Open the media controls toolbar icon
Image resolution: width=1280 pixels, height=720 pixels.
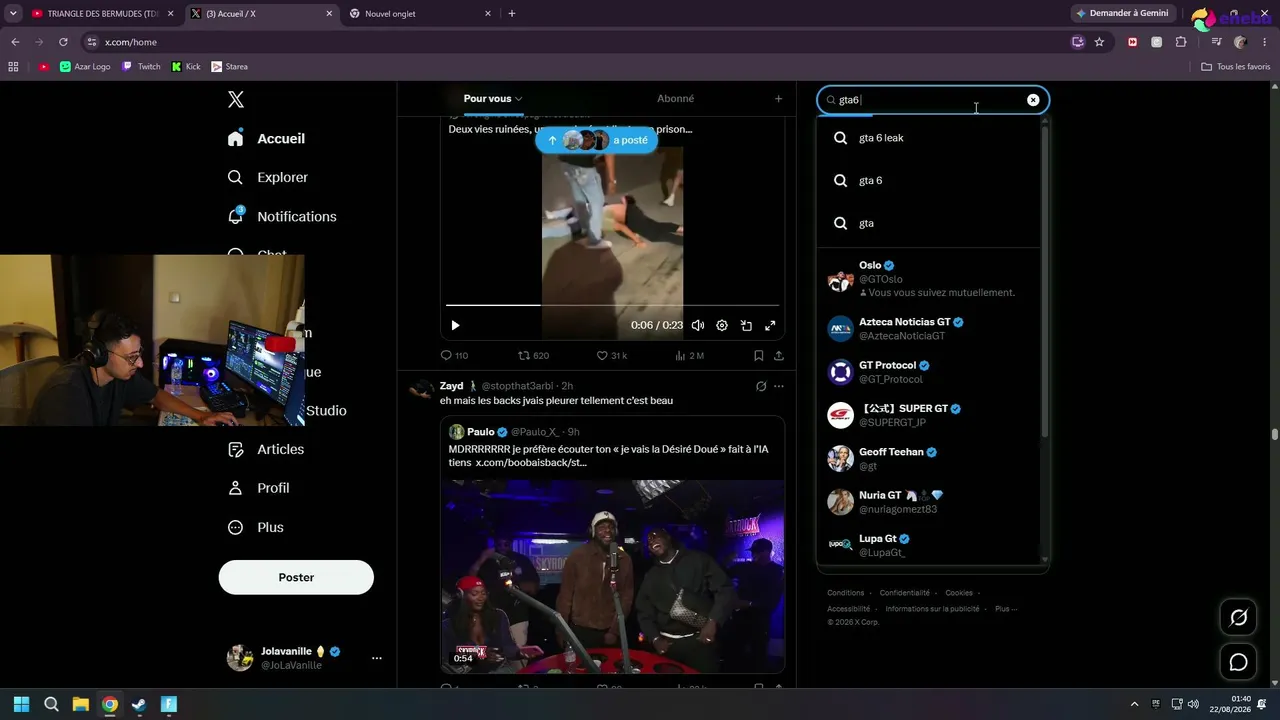(1216, 42)
